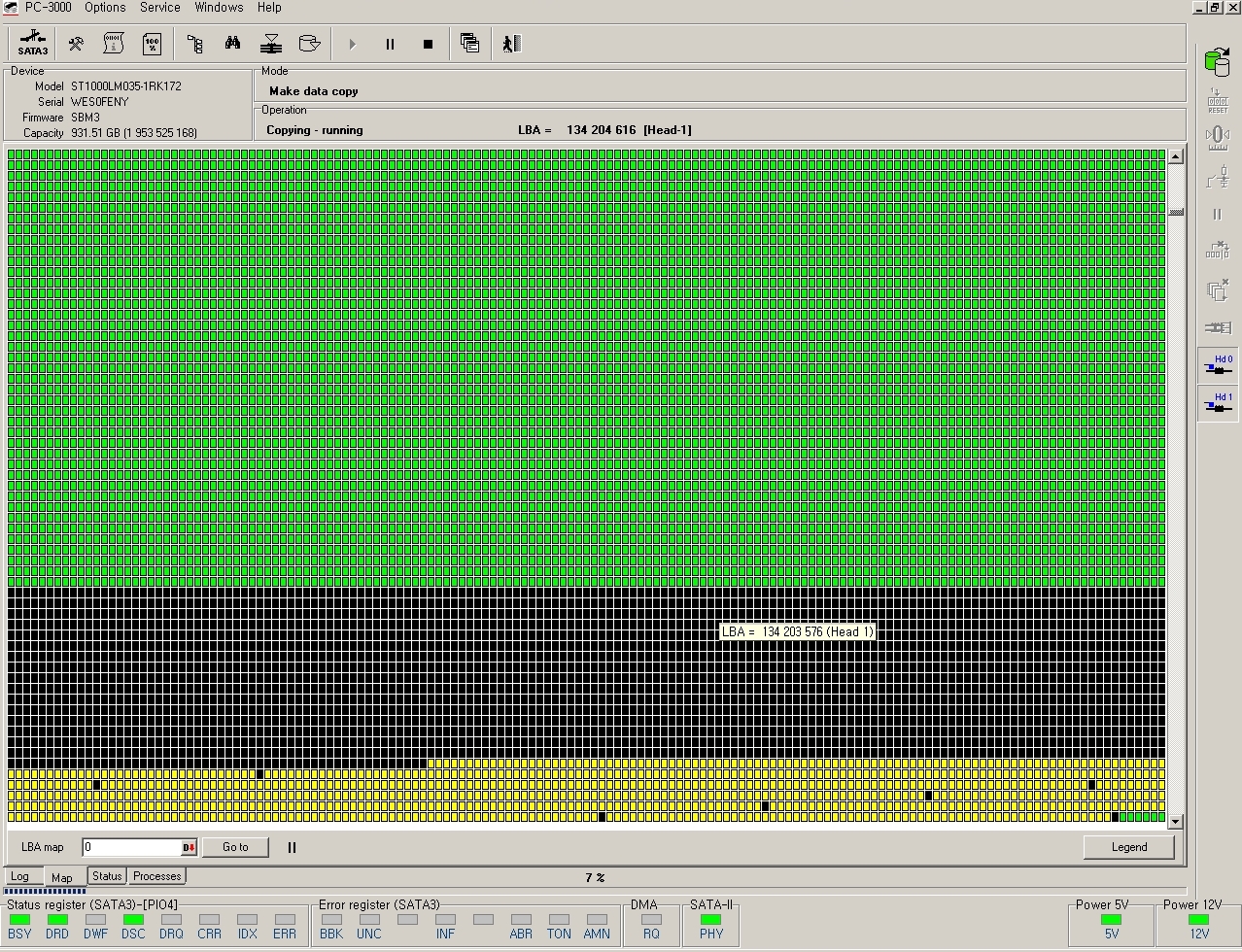Screen dimensions: 1242x952
Task: Toggle head Hd 0
Action: tap(1218, 365)
